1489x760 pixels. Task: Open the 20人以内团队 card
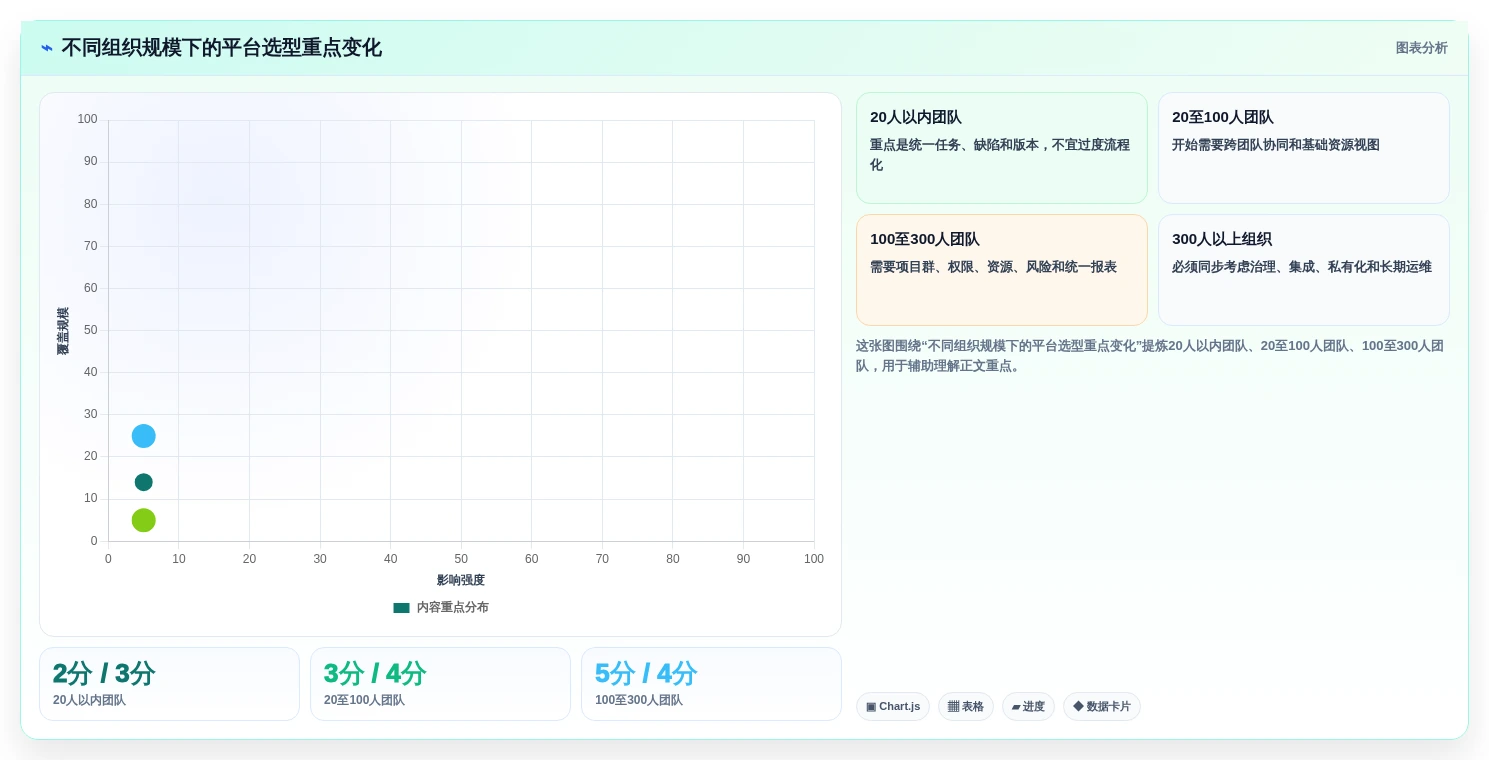1001,148
